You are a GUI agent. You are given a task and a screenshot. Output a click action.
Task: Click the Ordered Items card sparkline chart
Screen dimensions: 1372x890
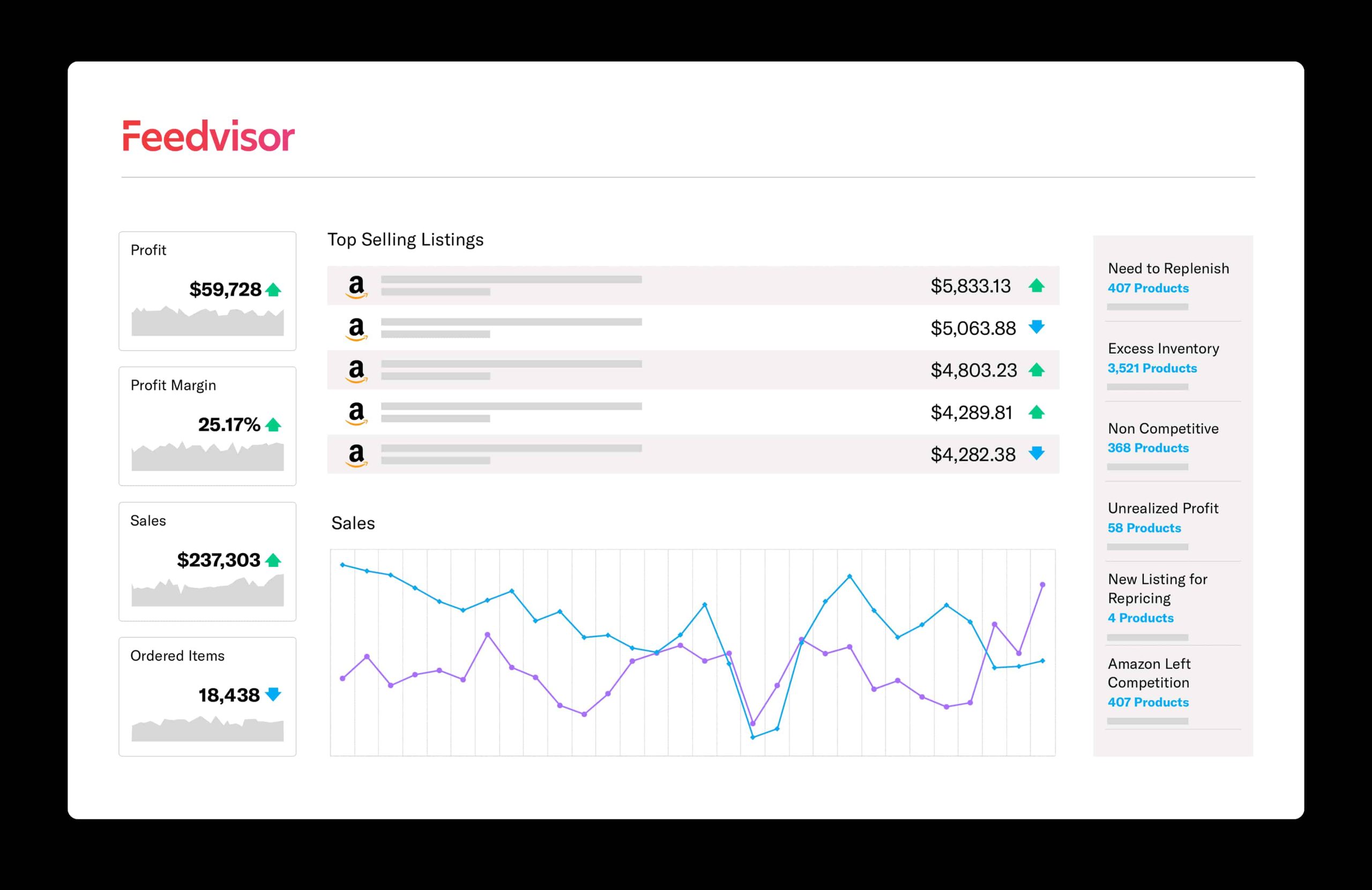207,729
